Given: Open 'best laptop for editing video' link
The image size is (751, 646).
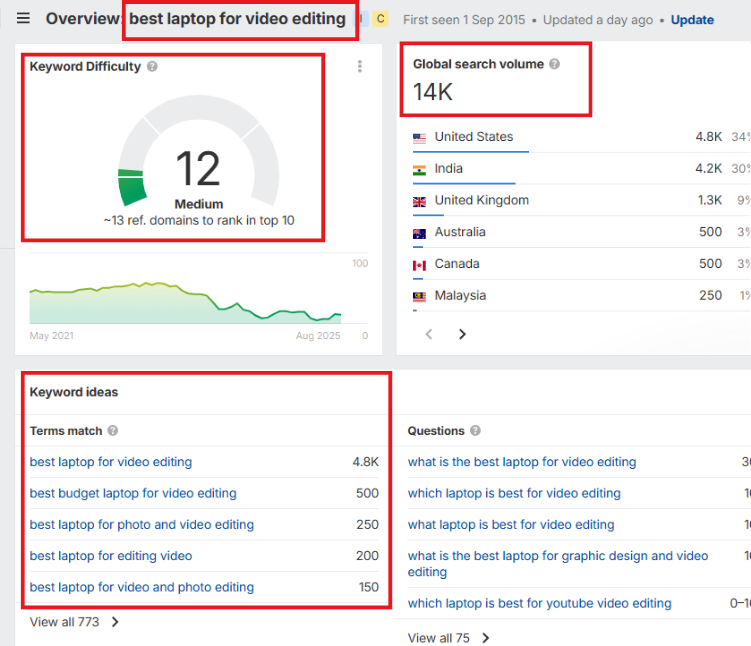Looking at the screenshot, I should 111,555.
